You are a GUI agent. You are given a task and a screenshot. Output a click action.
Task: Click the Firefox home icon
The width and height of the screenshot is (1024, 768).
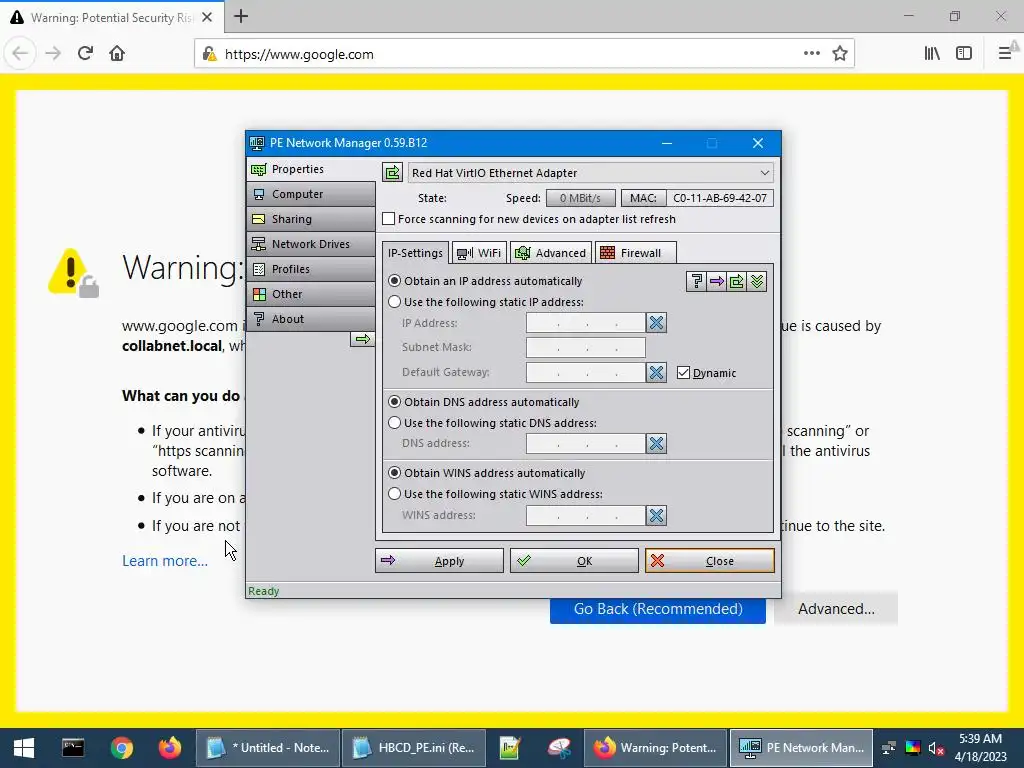click(117, 54)
